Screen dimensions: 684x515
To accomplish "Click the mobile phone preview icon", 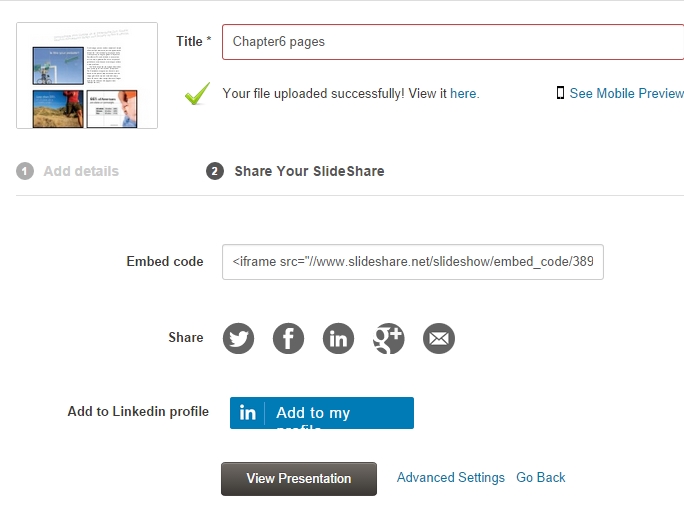I will [561, 93].
